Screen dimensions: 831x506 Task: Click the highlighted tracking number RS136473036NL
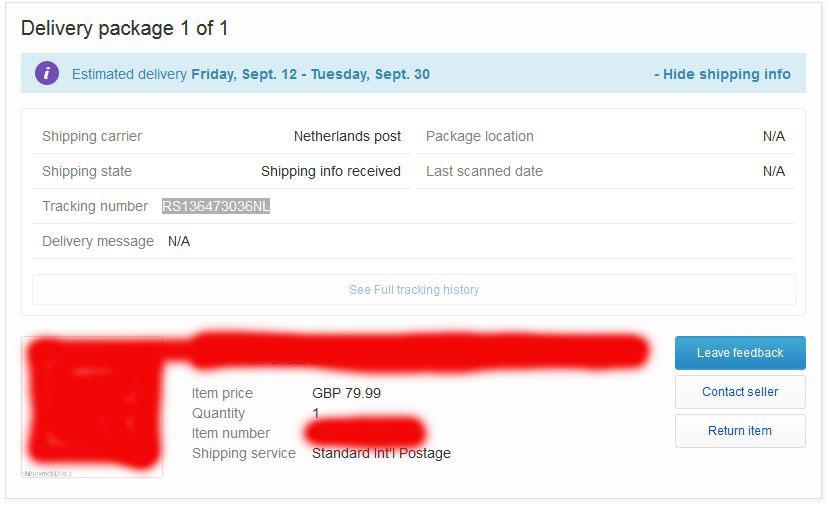point(216,206)
